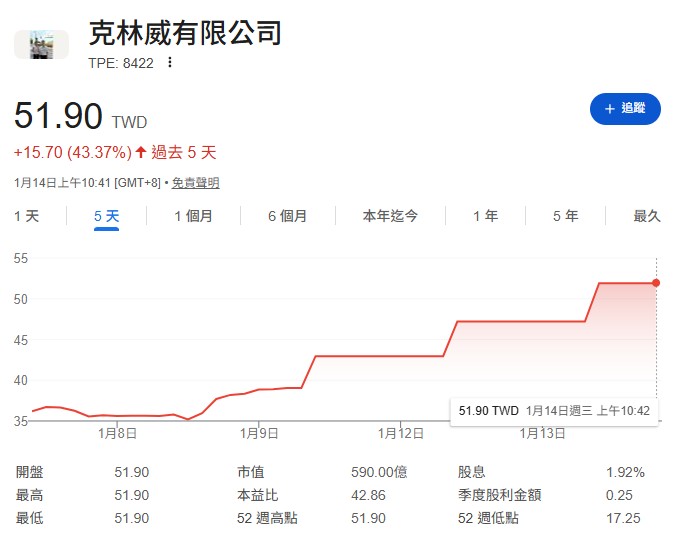
Task: Click the timestamp 1月14日上午10:41 text
Action: [x=62, y=183]
